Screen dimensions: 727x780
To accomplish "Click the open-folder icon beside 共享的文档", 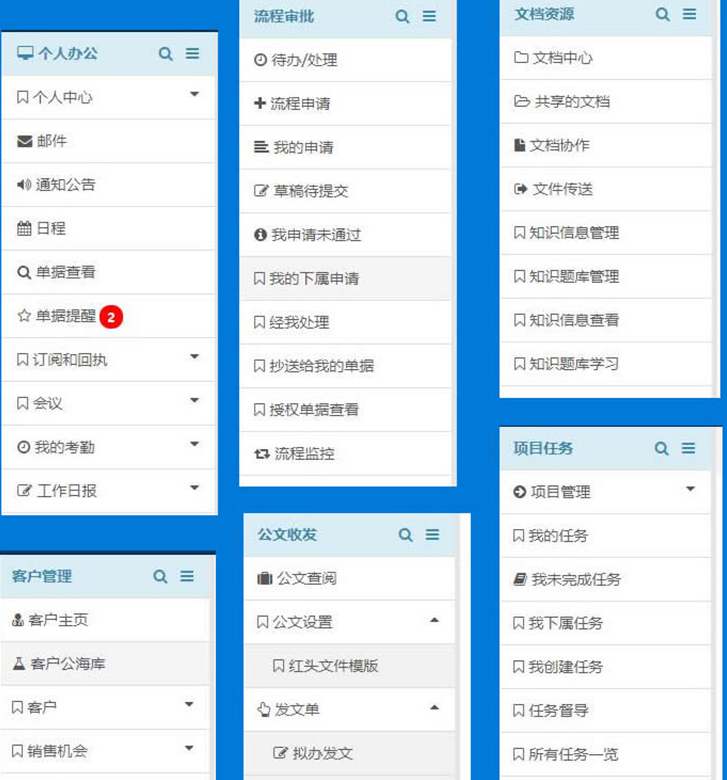I will coord(522,101).
